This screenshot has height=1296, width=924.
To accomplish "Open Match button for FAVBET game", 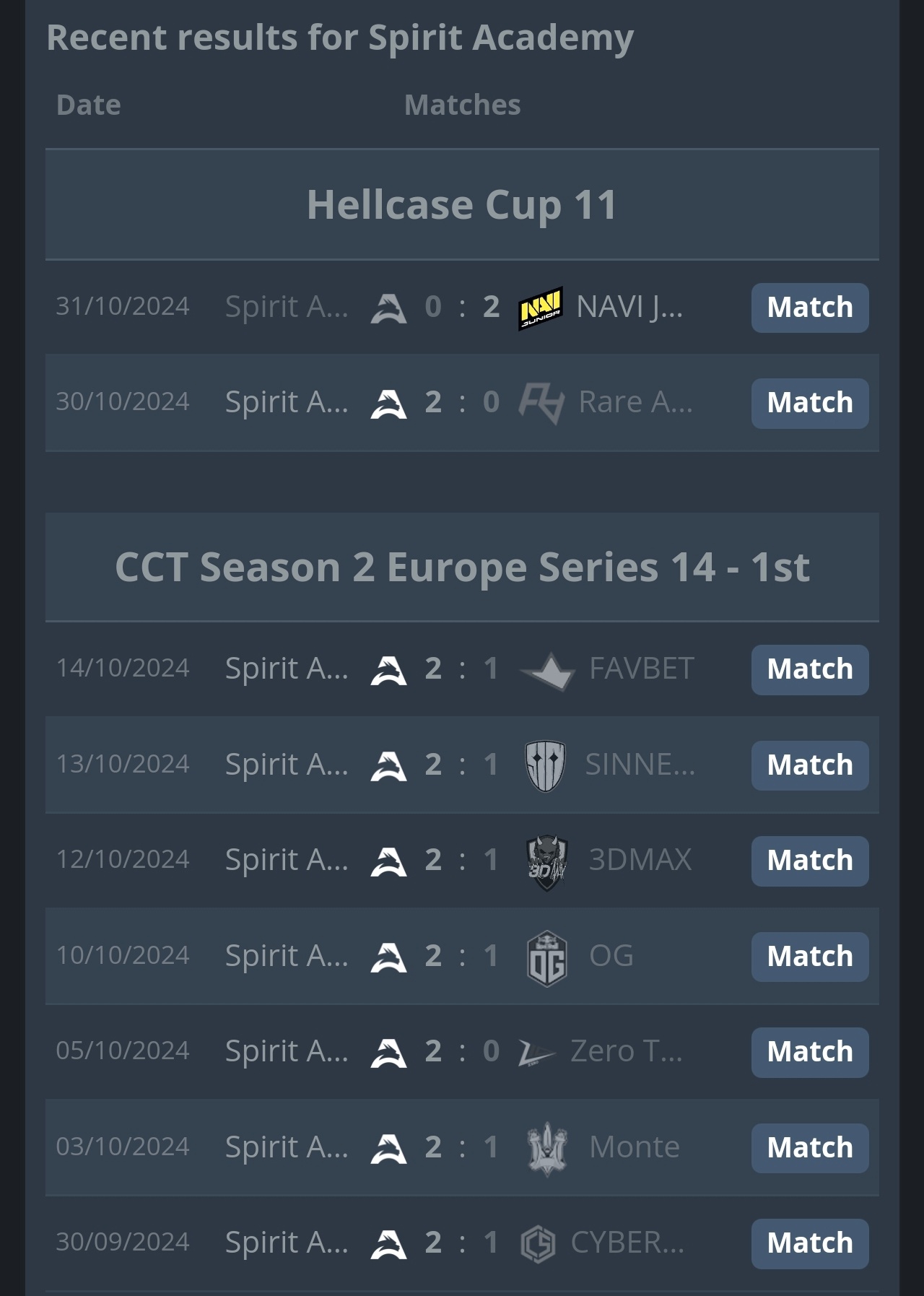I will tap(810, 670).
